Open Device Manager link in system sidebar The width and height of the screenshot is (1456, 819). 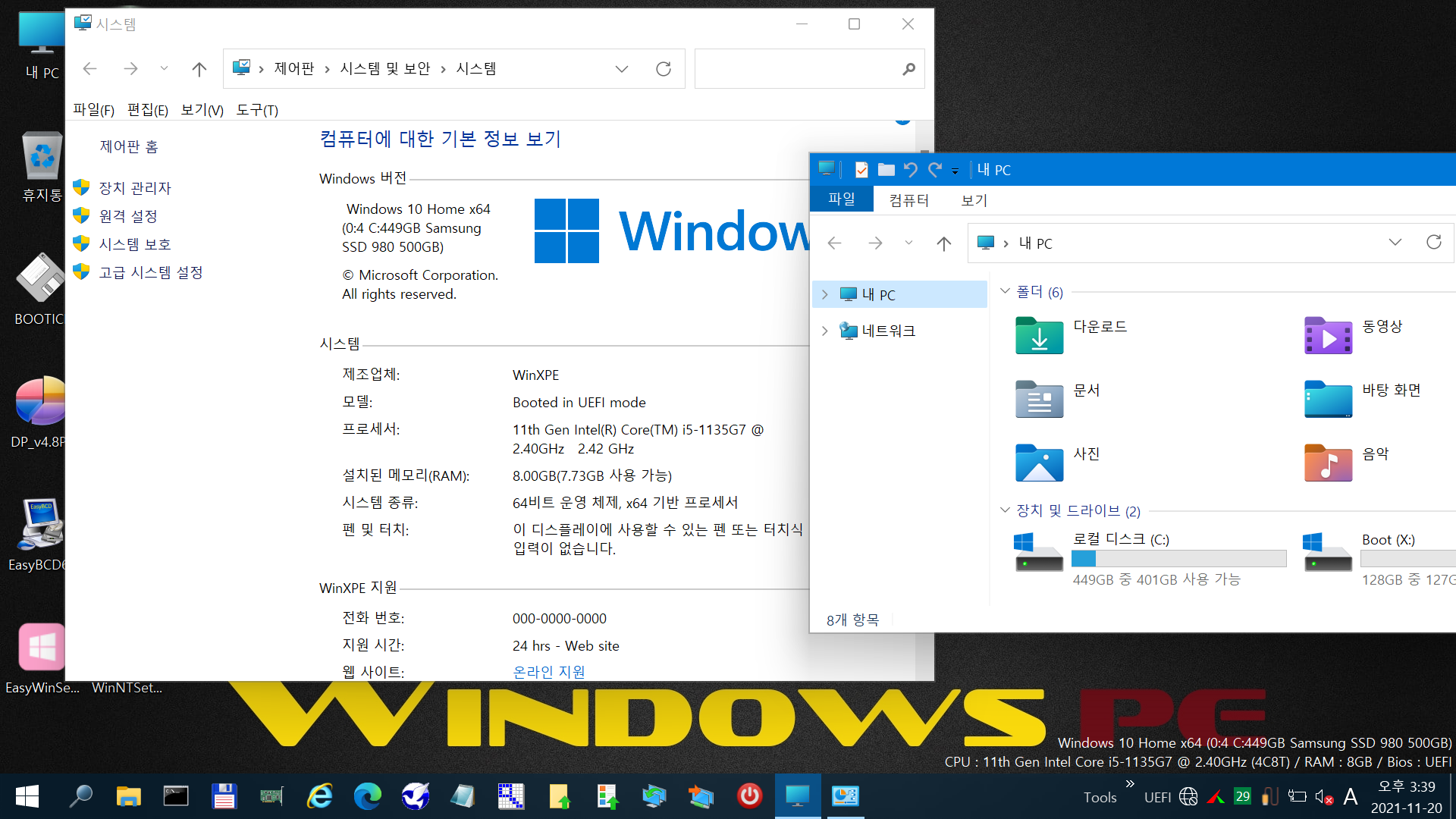pyautogui.click(x=135, y=188)
